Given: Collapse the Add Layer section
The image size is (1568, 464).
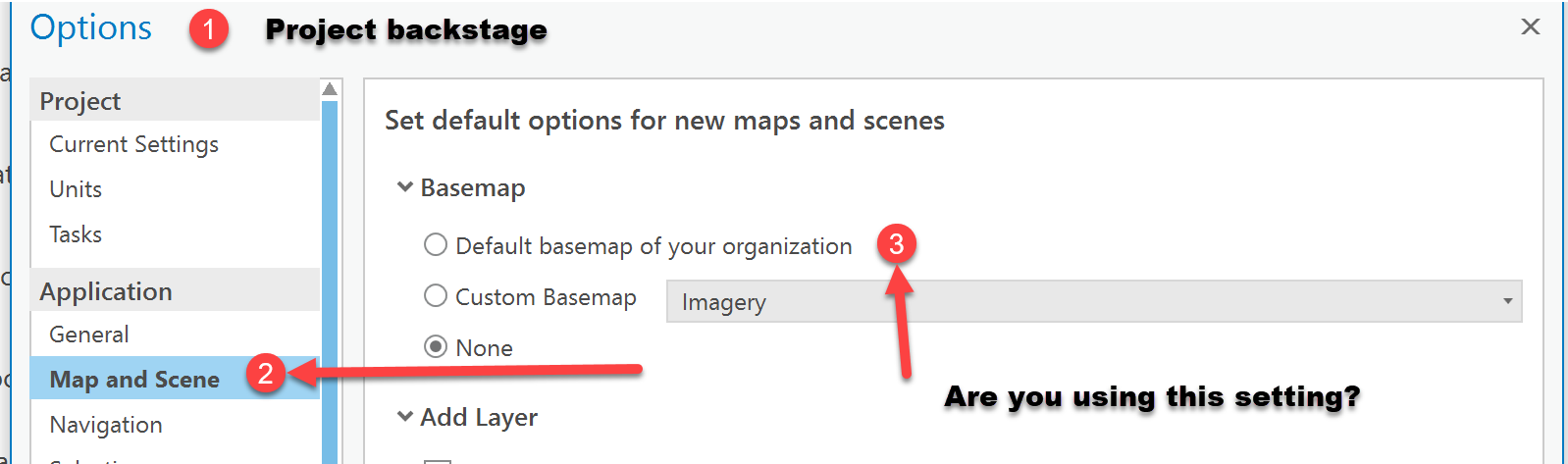Looking at the screenshot, I should click(404, 417).
